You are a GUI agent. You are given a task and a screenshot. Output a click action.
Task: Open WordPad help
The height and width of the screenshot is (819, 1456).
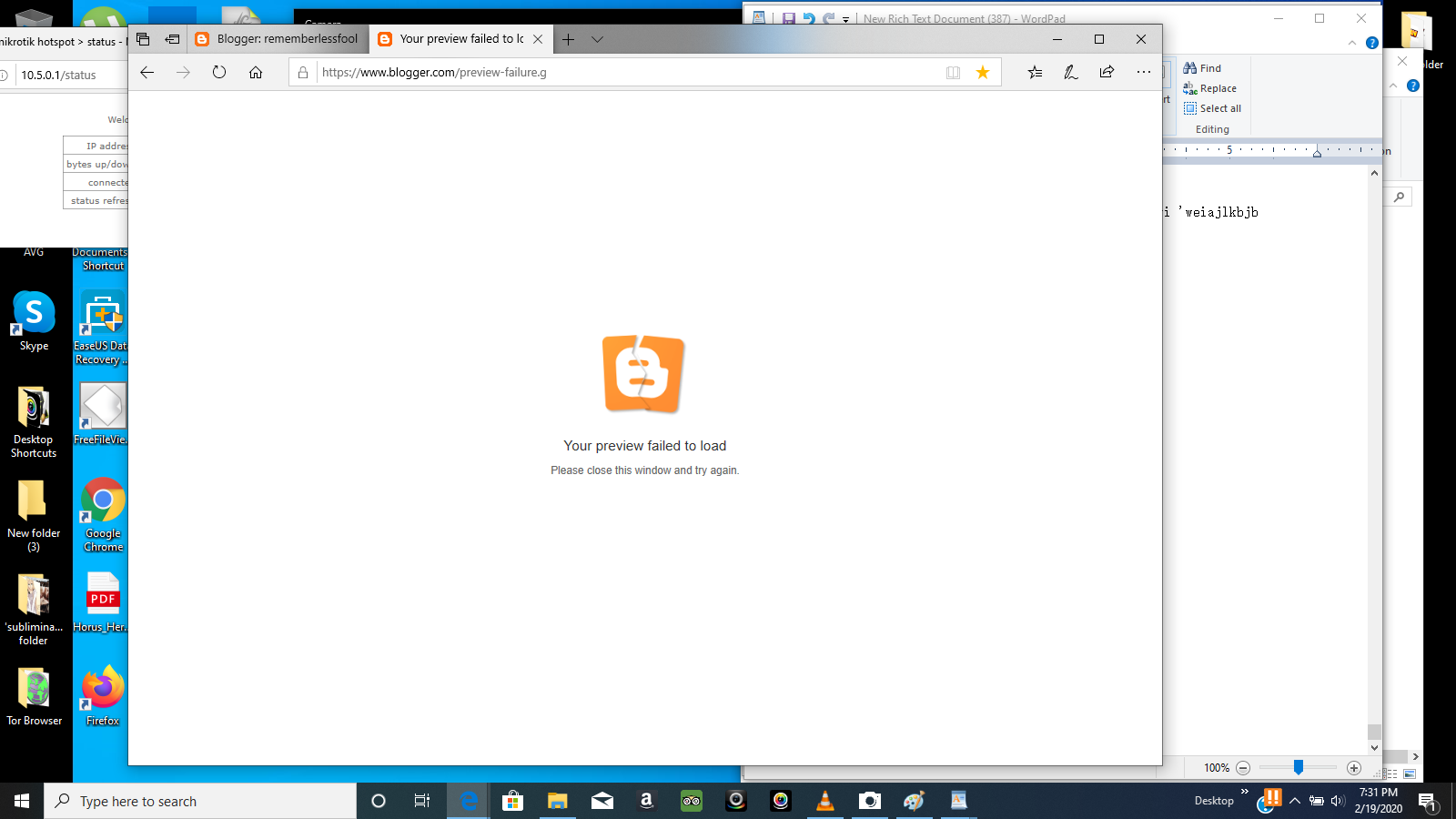click(1372, 43)
